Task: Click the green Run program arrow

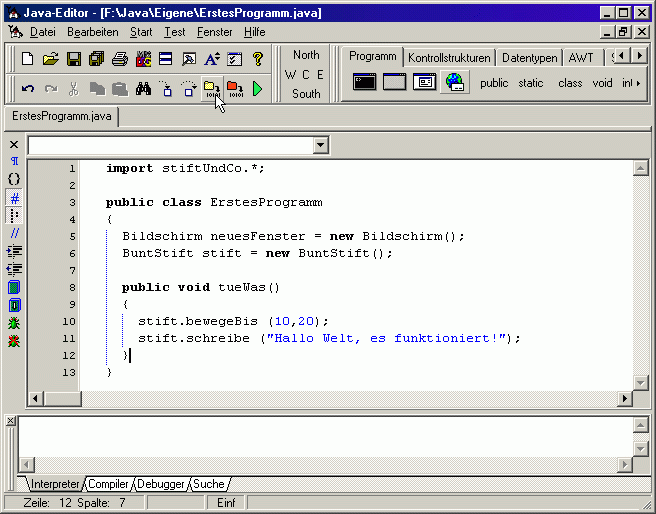Action: pos(257,89)
